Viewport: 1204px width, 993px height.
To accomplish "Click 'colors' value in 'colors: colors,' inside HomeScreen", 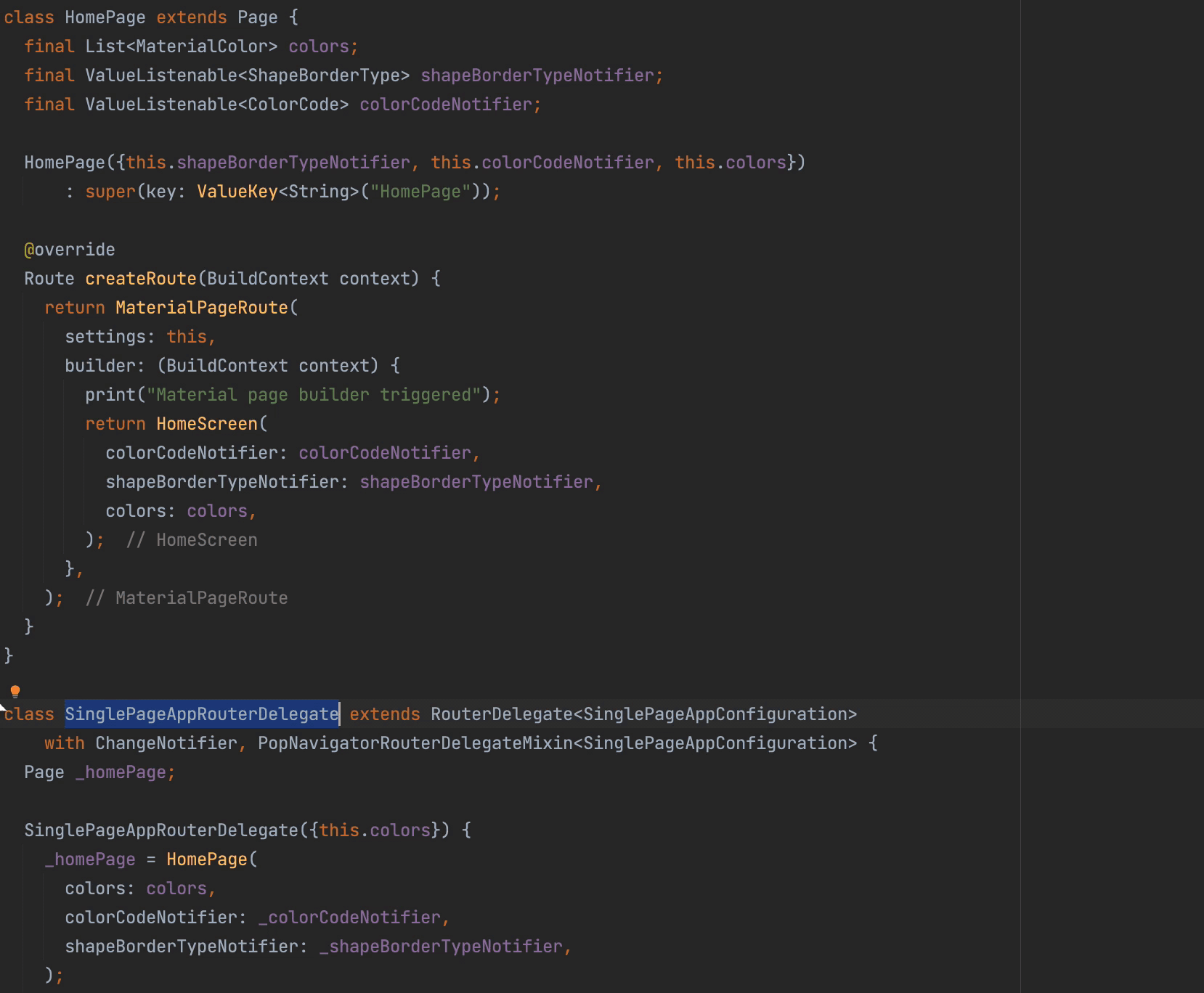I will pyautogui.click(x=217, y=511).
